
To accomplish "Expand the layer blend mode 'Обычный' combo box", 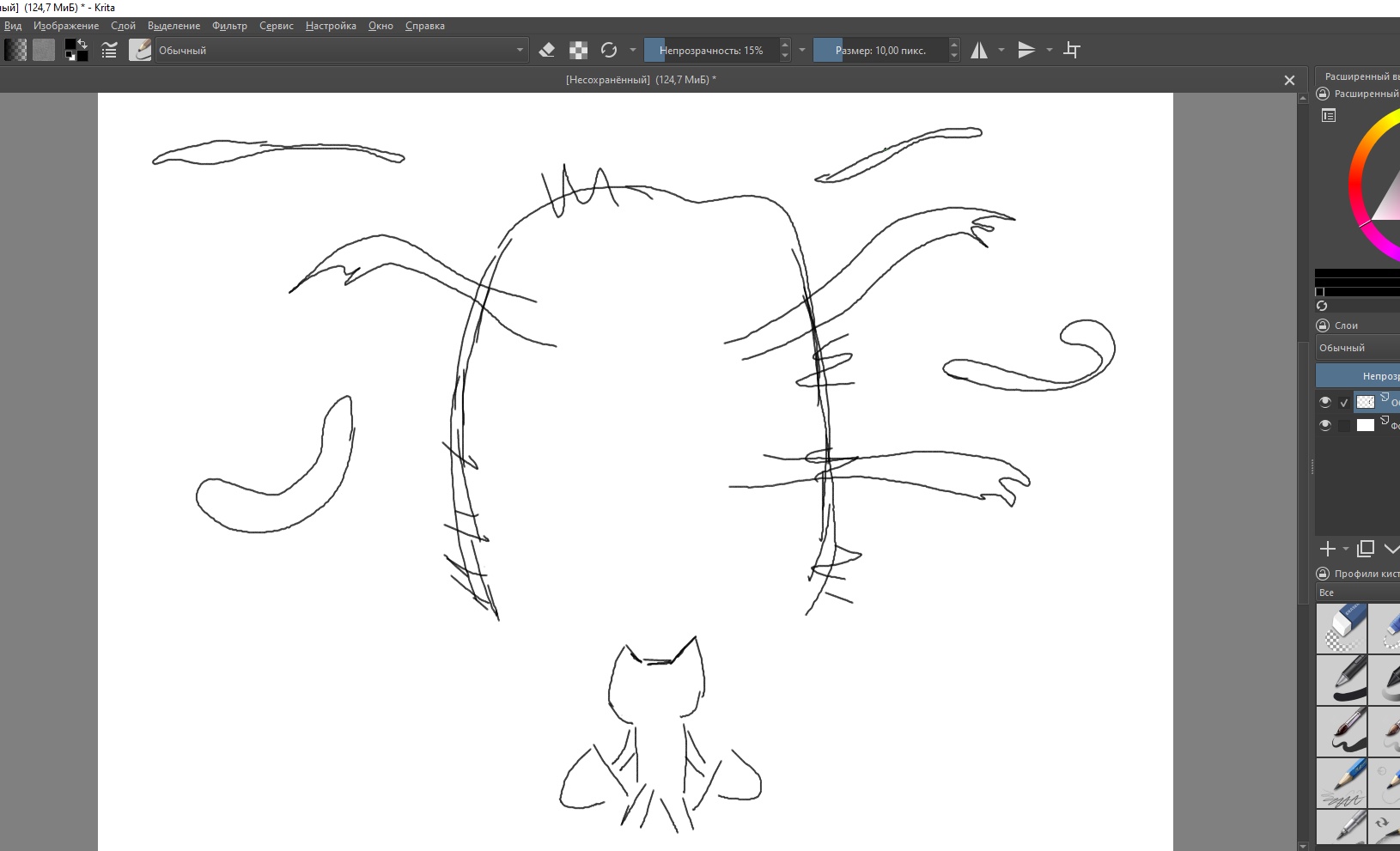I will [1357, 348].
